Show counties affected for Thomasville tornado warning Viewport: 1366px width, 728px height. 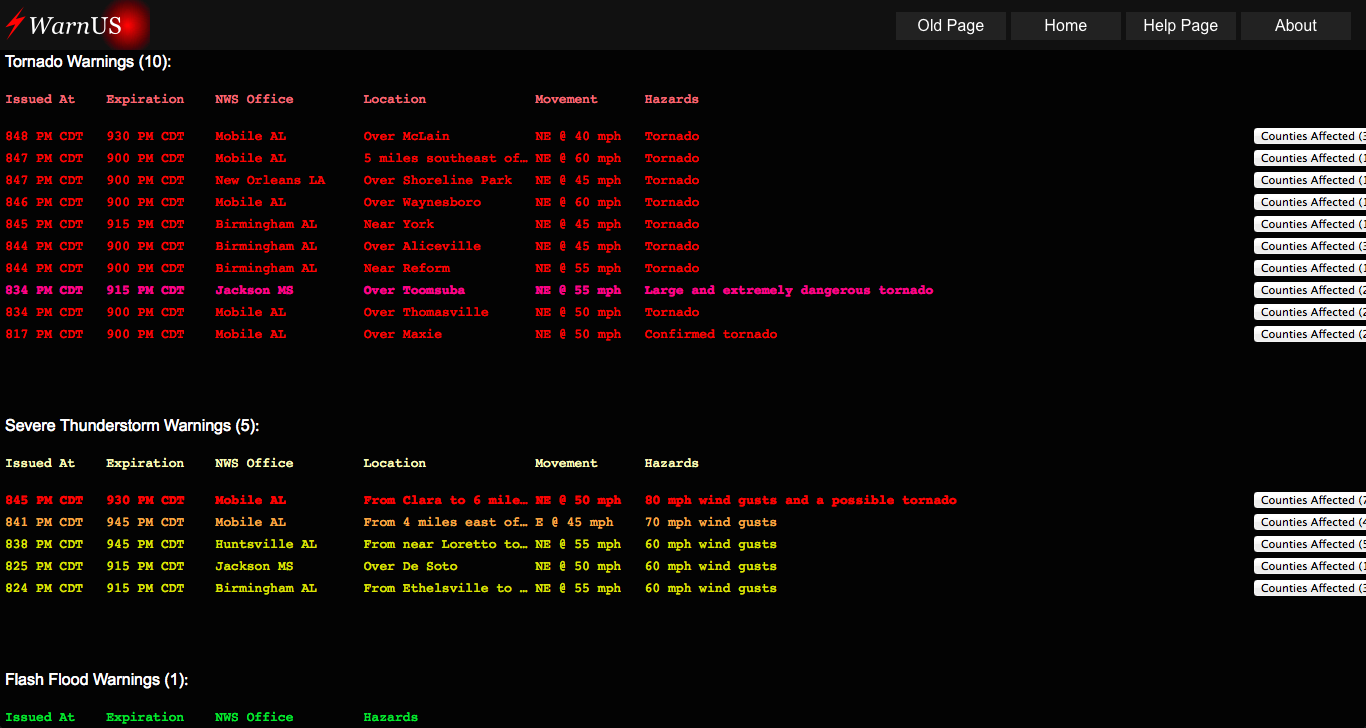pyautogui.click(x=1310, y=312)
